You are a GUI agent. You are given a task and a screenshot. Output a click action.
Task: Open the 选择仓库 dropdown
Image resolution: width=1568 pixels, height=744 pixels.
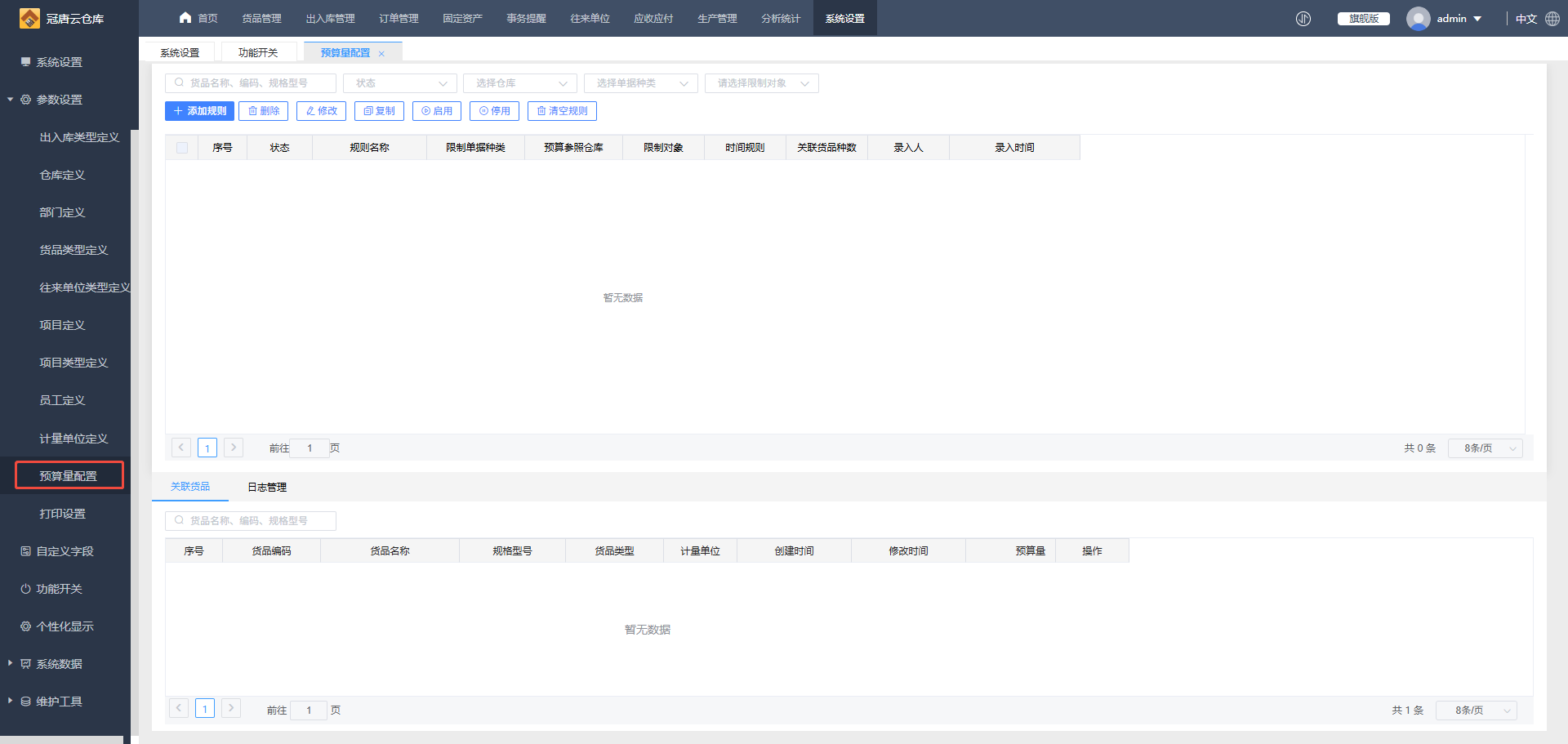tap(520, 83)
